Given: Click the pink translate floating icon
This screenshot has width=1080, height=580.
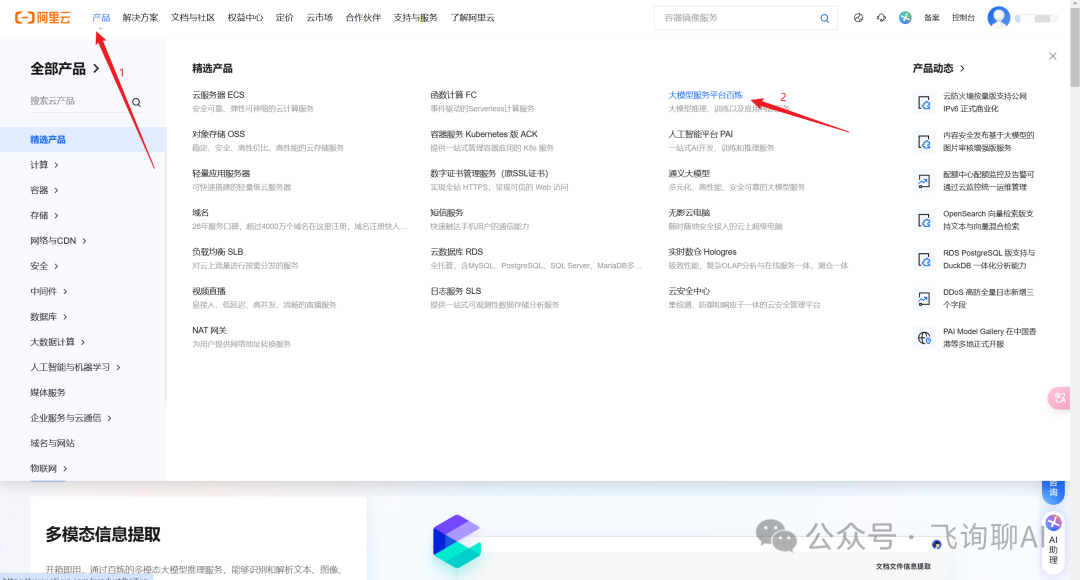Looking at the screenshot, I should coord(1059,398).
